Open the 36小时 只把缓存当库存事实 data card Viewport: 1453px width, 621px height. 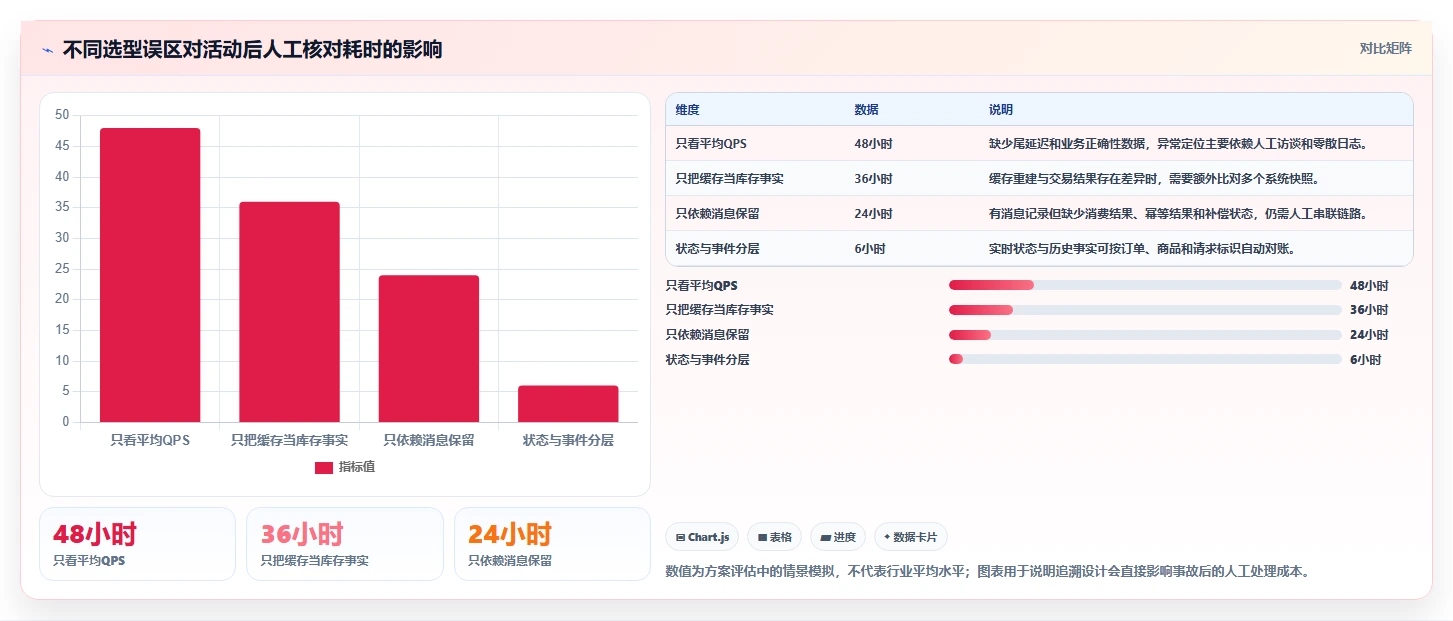[x=344, y=544]
